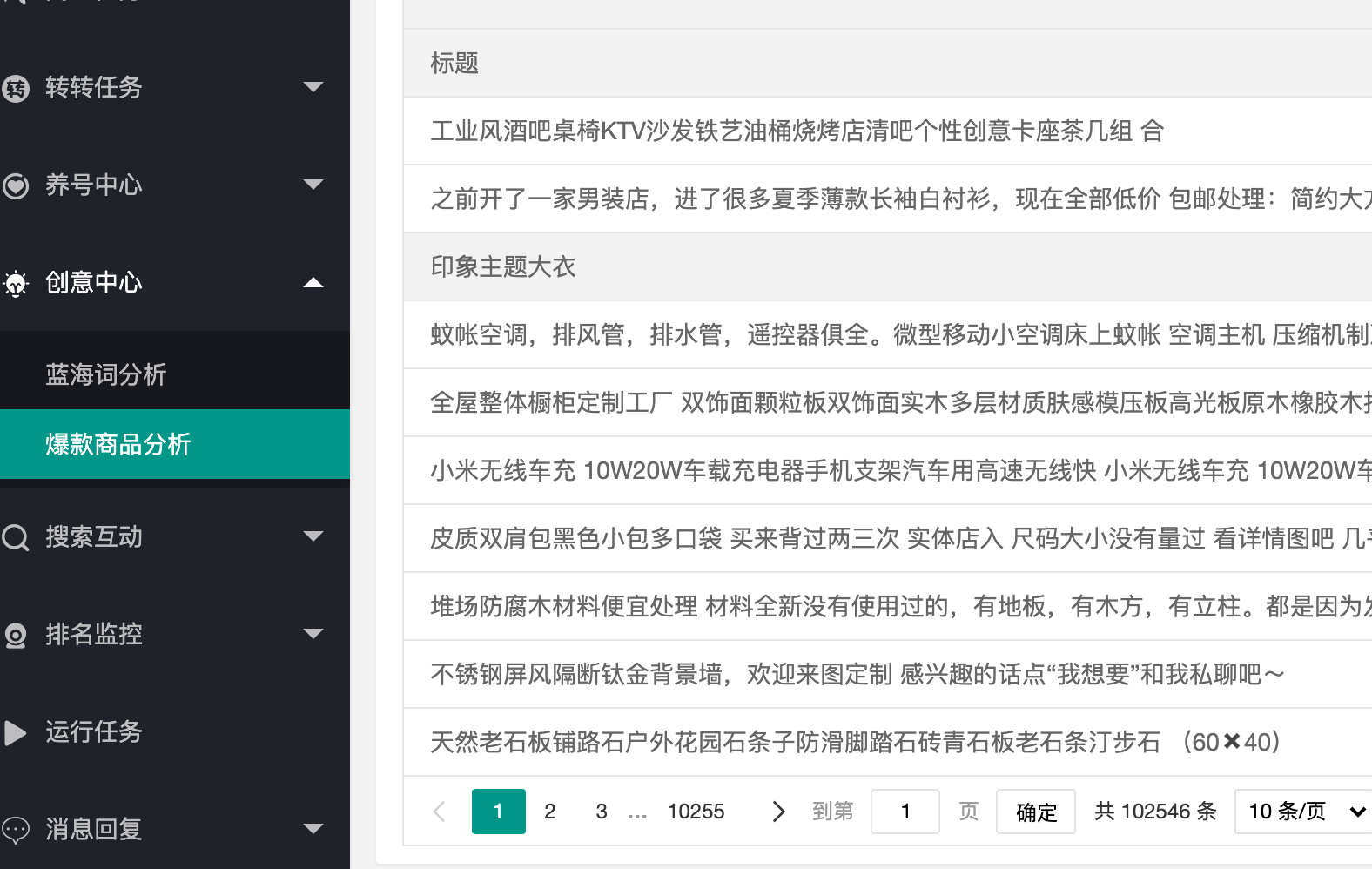Viewport: 1372px width, 869px height.
Task: Go to last page 10255
Action: (x=696, y=812)
